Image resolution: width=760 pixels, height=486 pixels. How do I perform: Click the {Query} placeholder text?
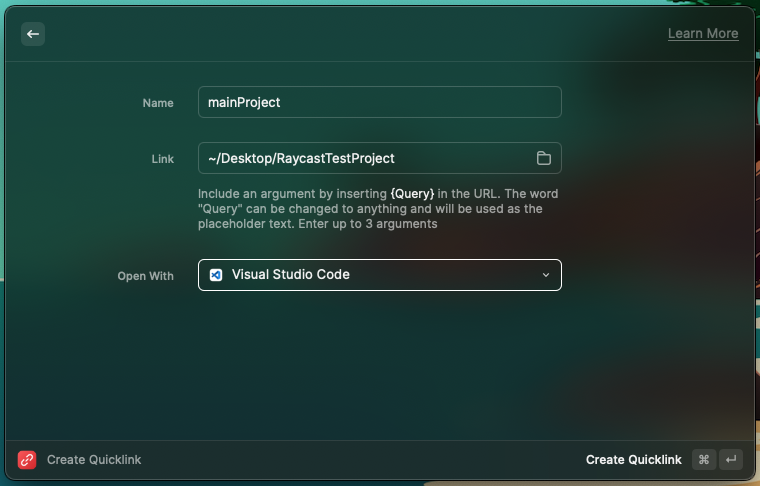pyautogui.click(x=412, y=194)
